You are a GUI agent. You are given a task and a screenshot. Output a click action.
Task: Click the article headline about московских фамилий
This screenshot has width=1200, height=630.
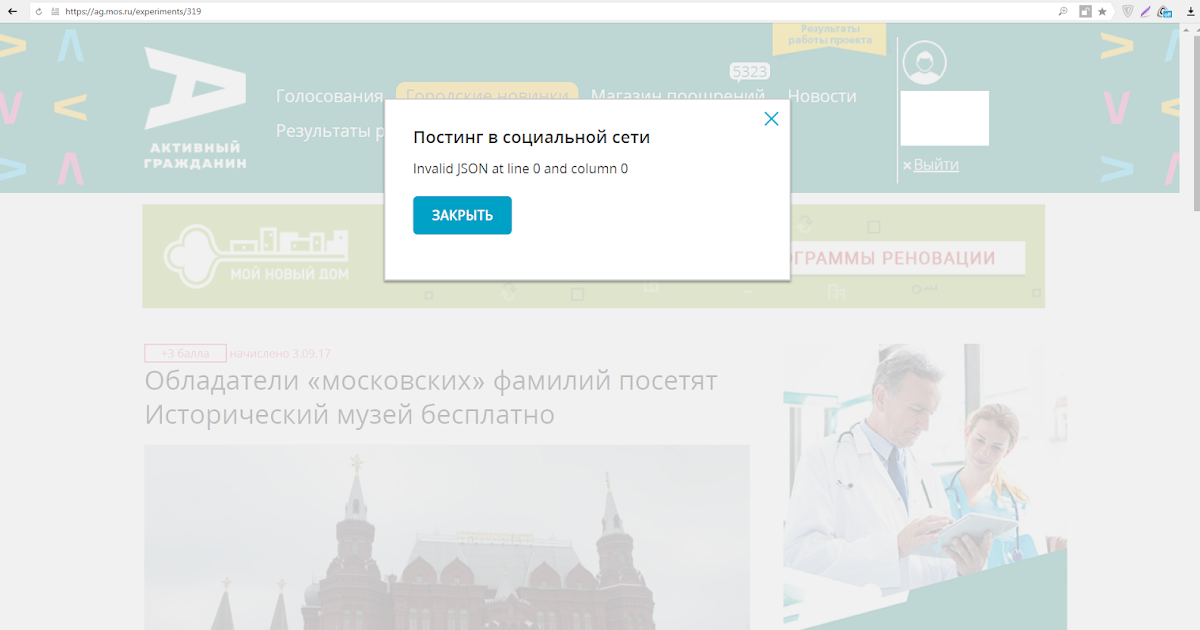[x=431, y=397]
